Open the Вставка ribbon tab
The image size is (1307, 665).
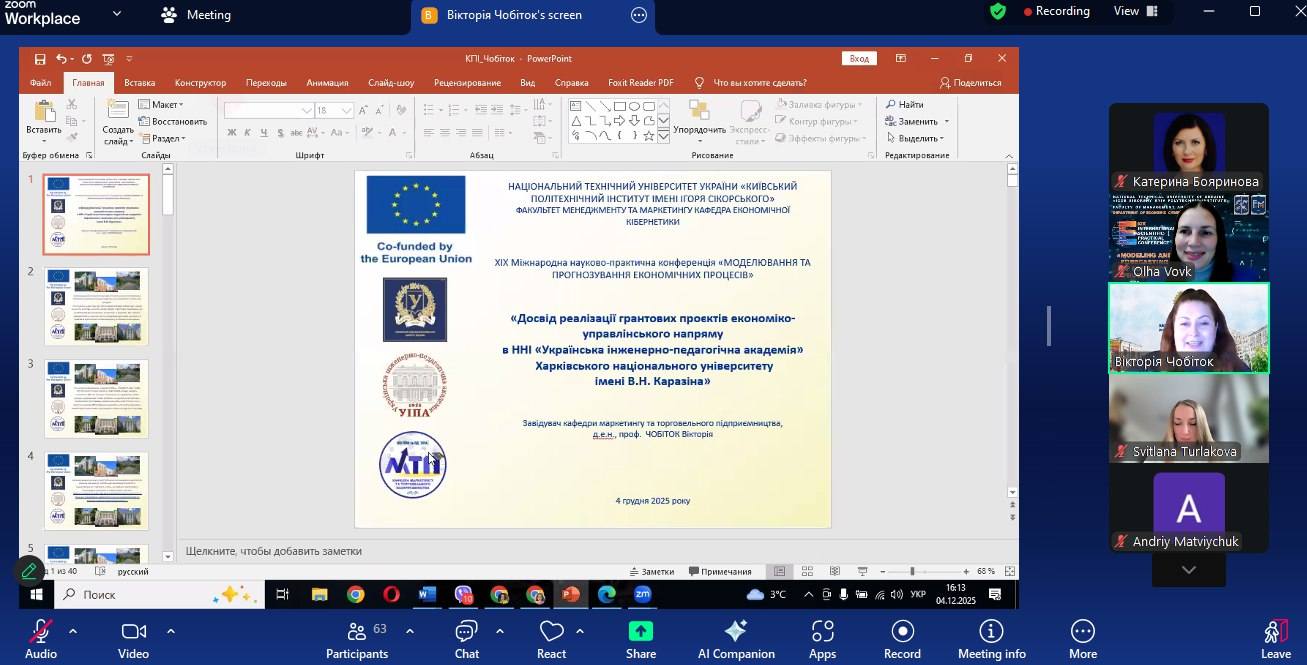point(139,83)
